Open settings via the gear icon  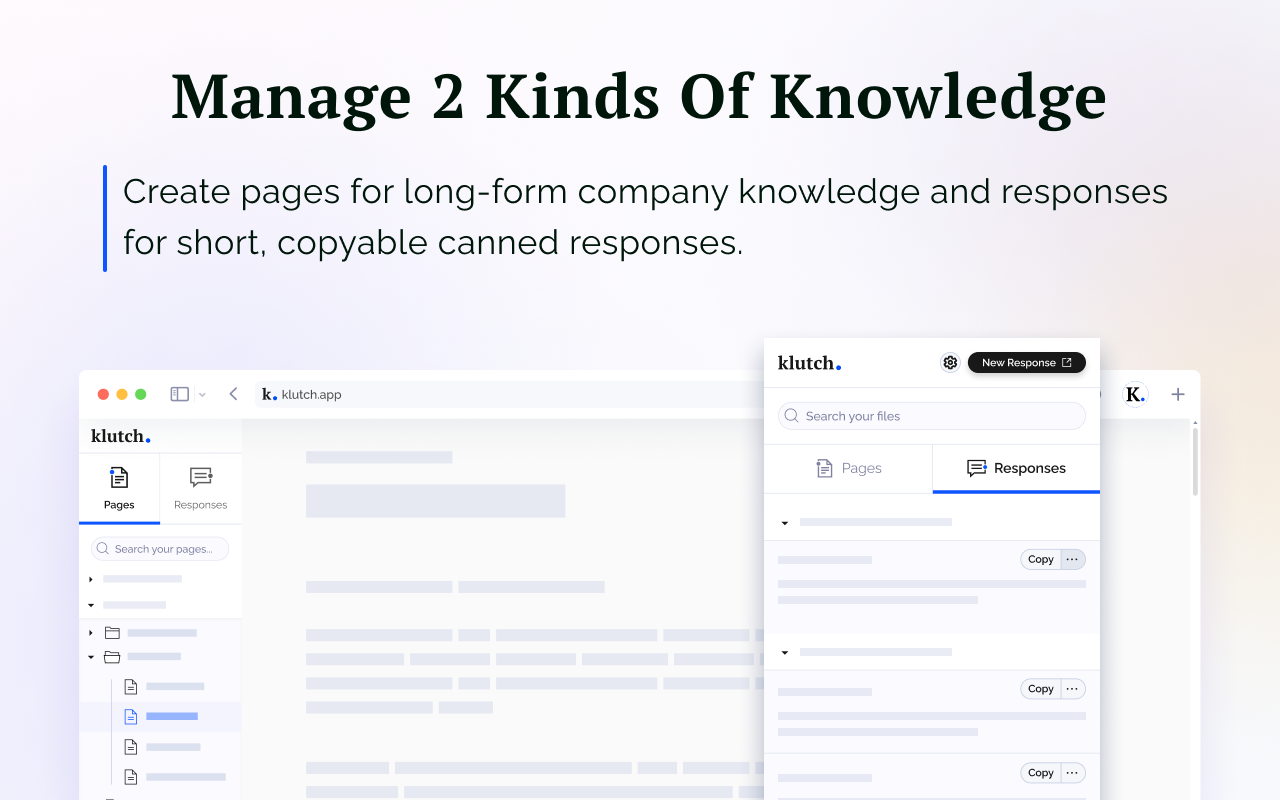click(x=949, y=362)
